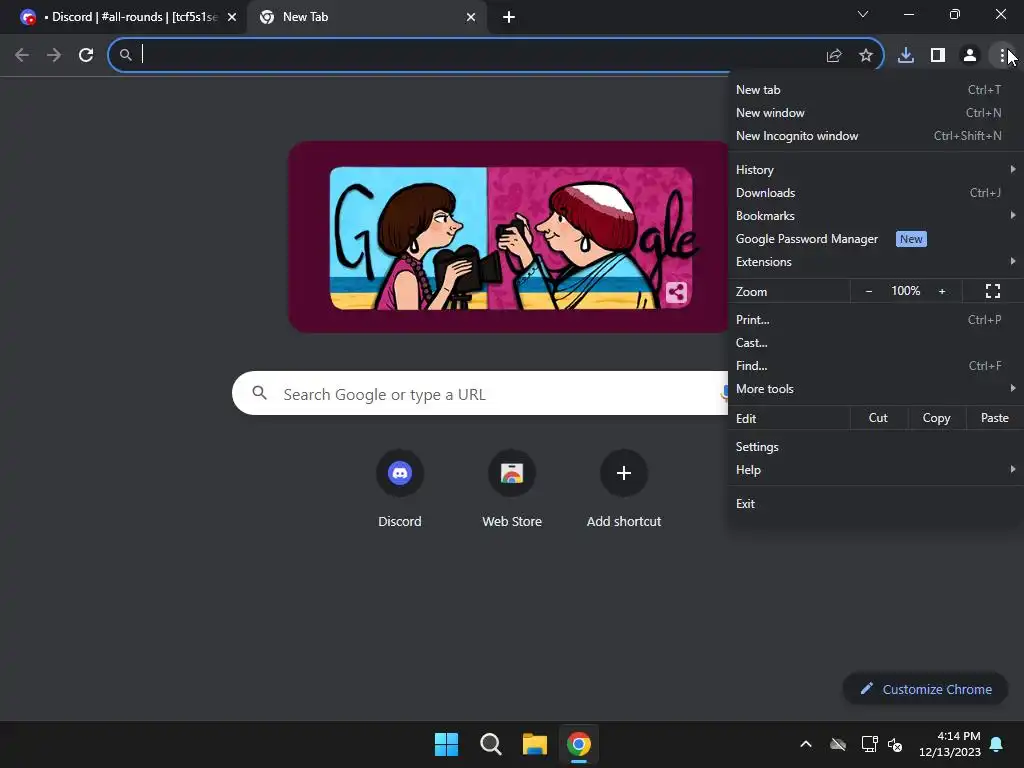
Task: Click the browser forward arrow
Action: click(54, 55)
